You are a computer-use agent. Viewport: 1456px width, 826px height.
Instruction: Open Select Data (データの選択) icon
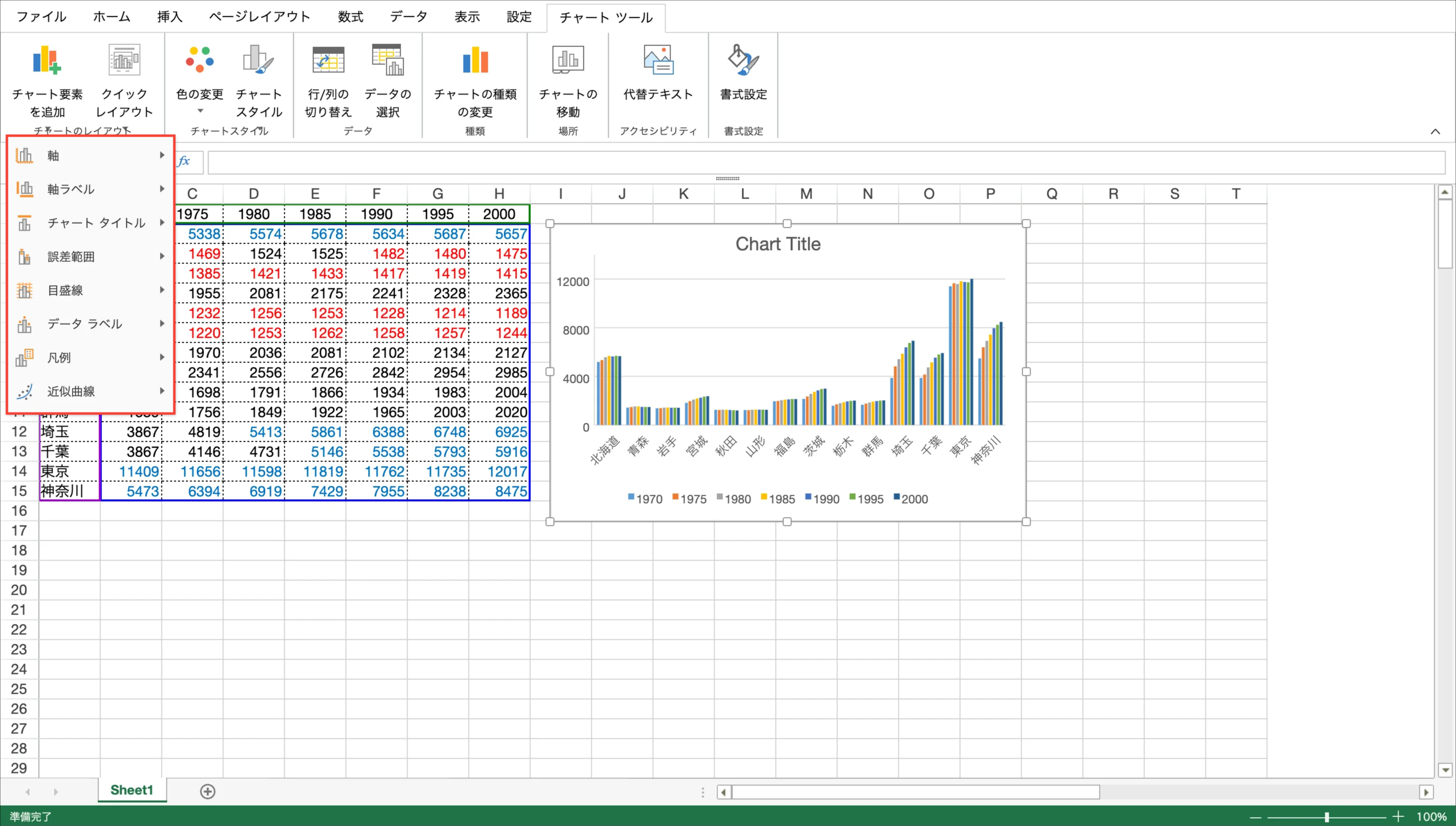point(387,60)
